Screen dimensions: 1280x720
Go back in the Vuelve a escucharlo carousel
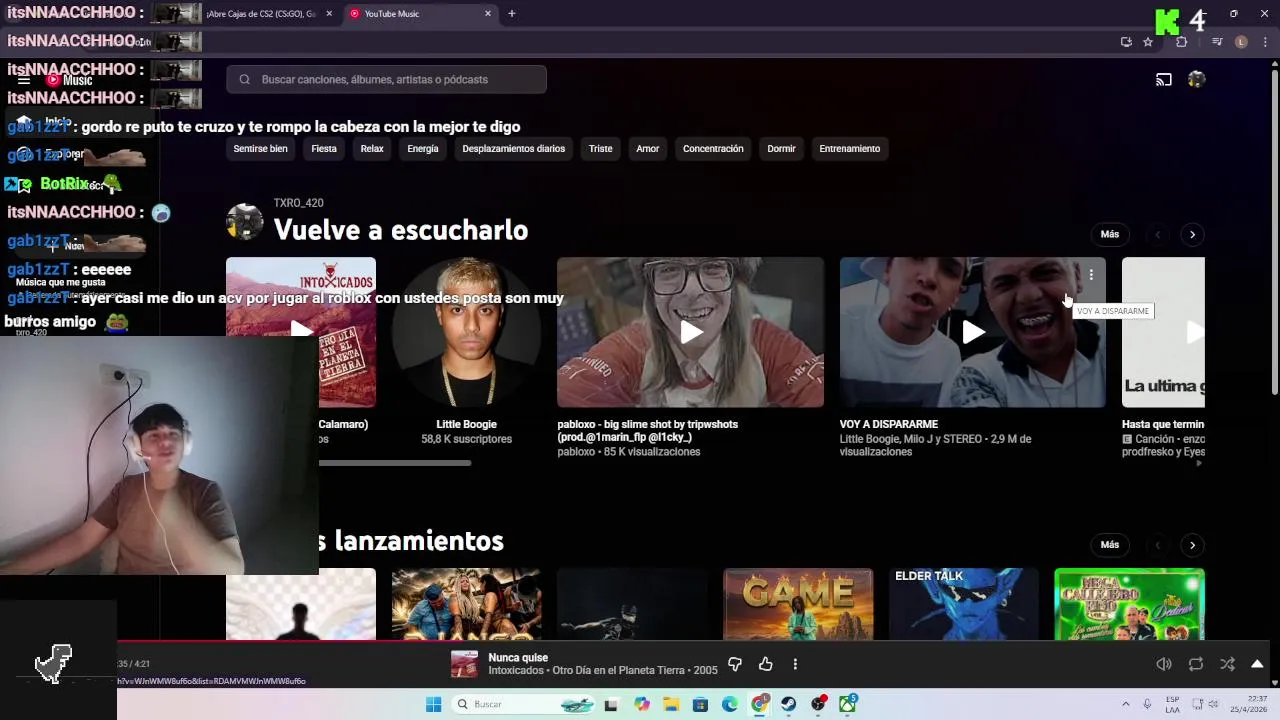pos(1158,234)
